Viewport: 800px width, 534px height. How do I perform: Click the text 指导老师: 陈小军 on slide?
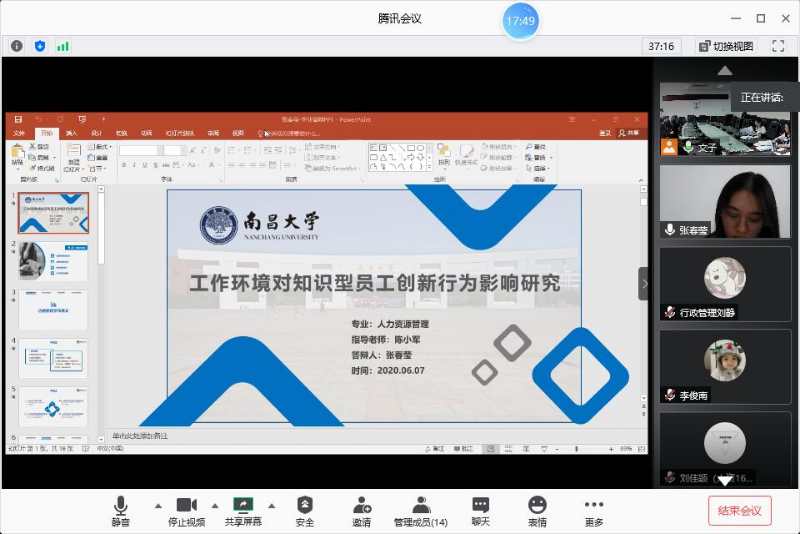point(386,340)
